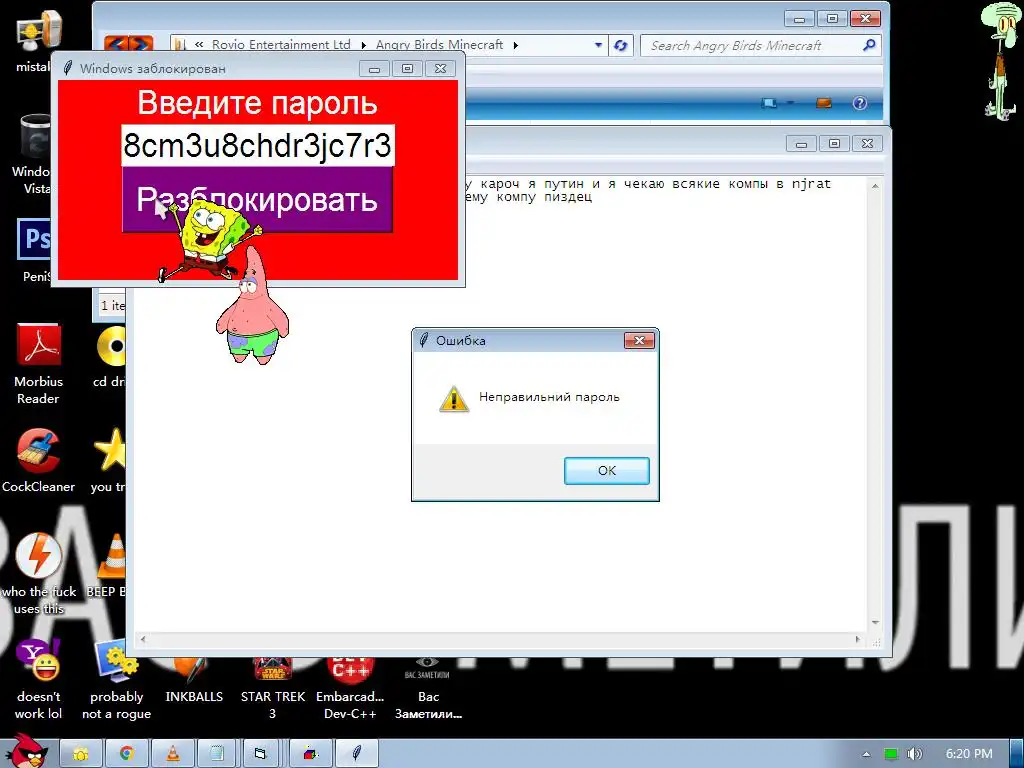The width and height of the screenshot is (1024, 768).
Task: Click the horizontal scrollbar right arrow
Action: click(857, 639)
